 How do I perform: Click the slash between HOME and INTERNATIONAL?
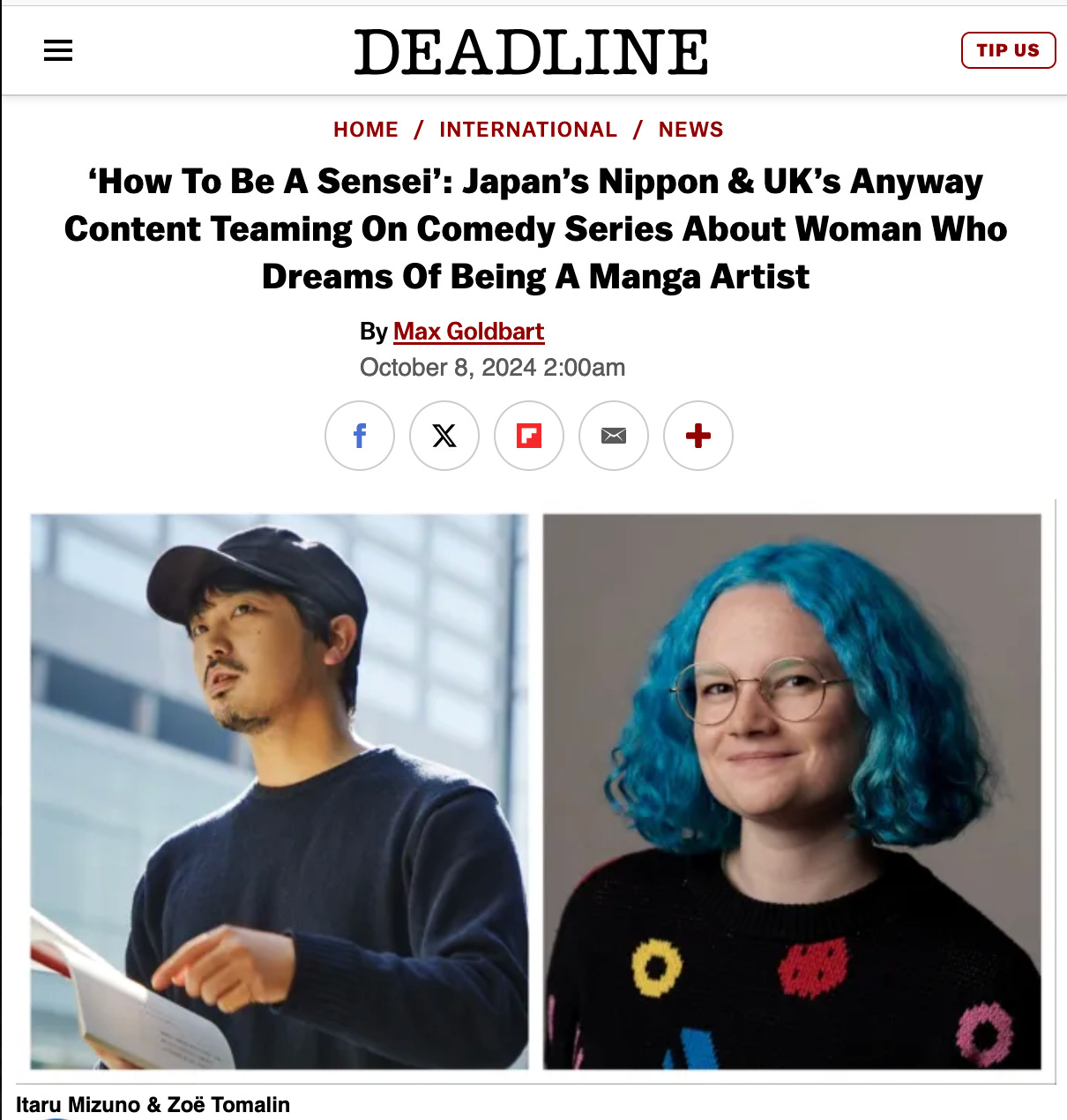tap(419, 130)
